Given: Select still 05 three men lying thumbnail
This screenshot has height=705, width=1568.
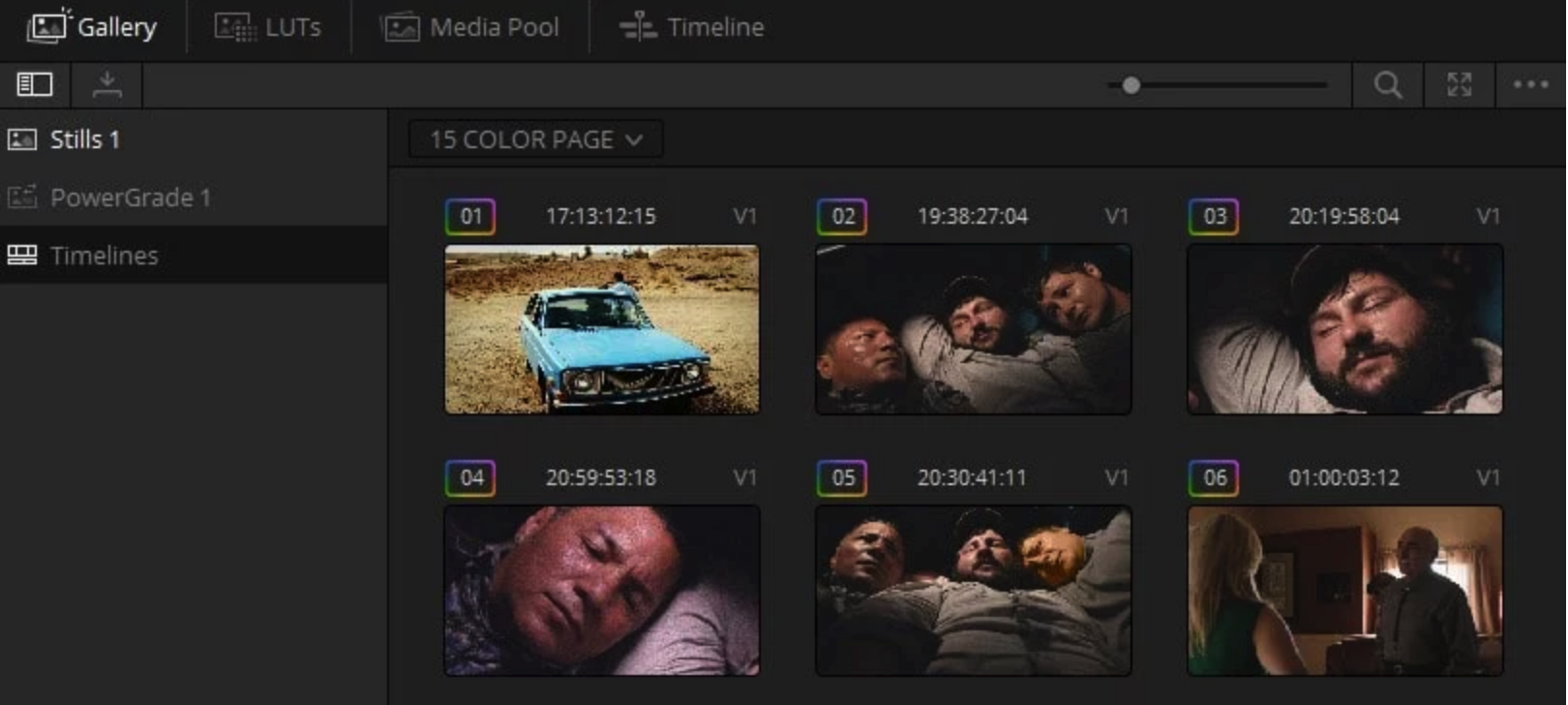Looking at the screenshot, I should coord(974,591).
